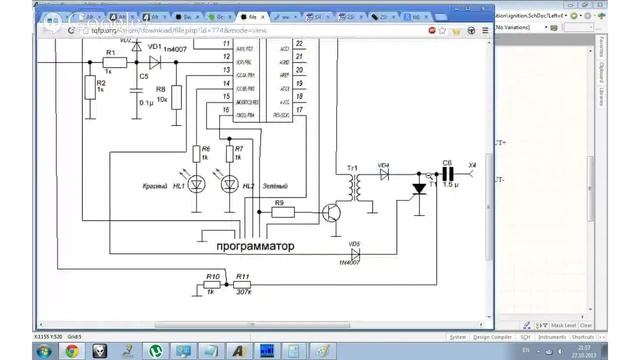The image size is (640, 360).
Task: Open the Libraries side panel in Altium
Action: tap(601, 97)
